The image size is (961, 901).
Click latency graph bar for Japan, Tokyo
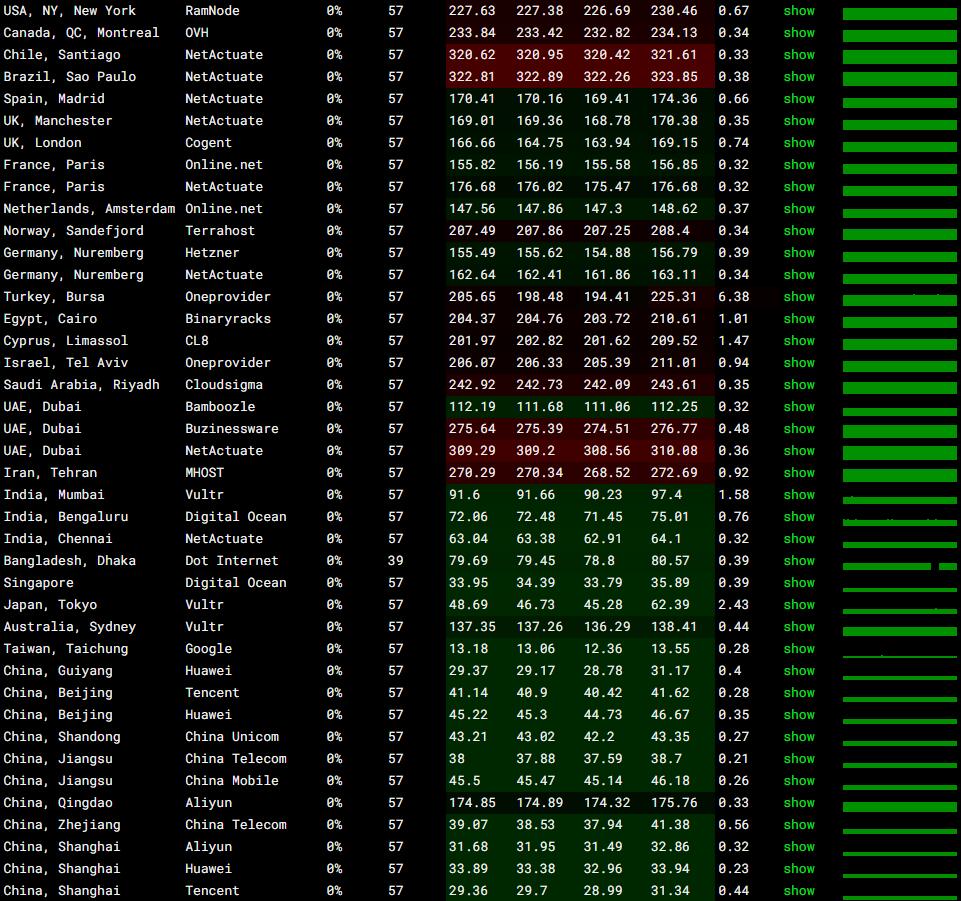click(x=900, y=612)
